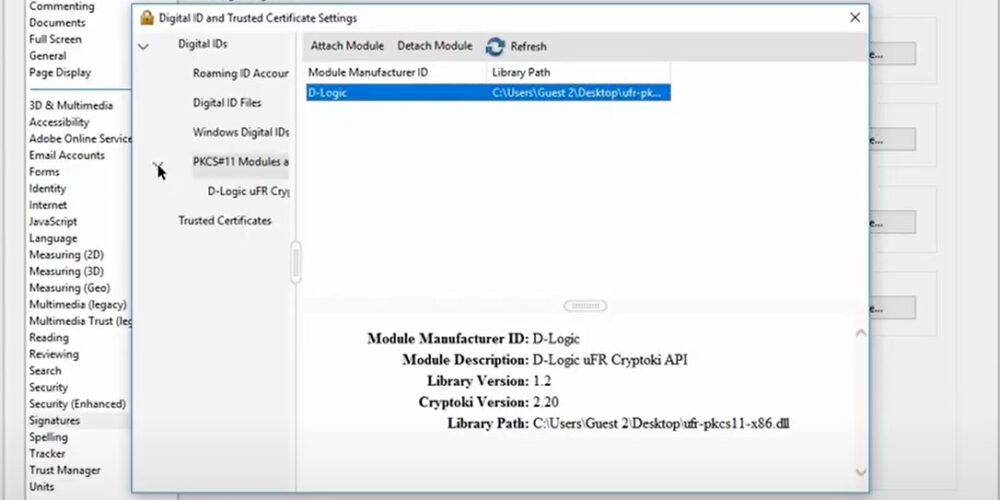Select Page Display category in Preferences

click(x=60, y=73)
